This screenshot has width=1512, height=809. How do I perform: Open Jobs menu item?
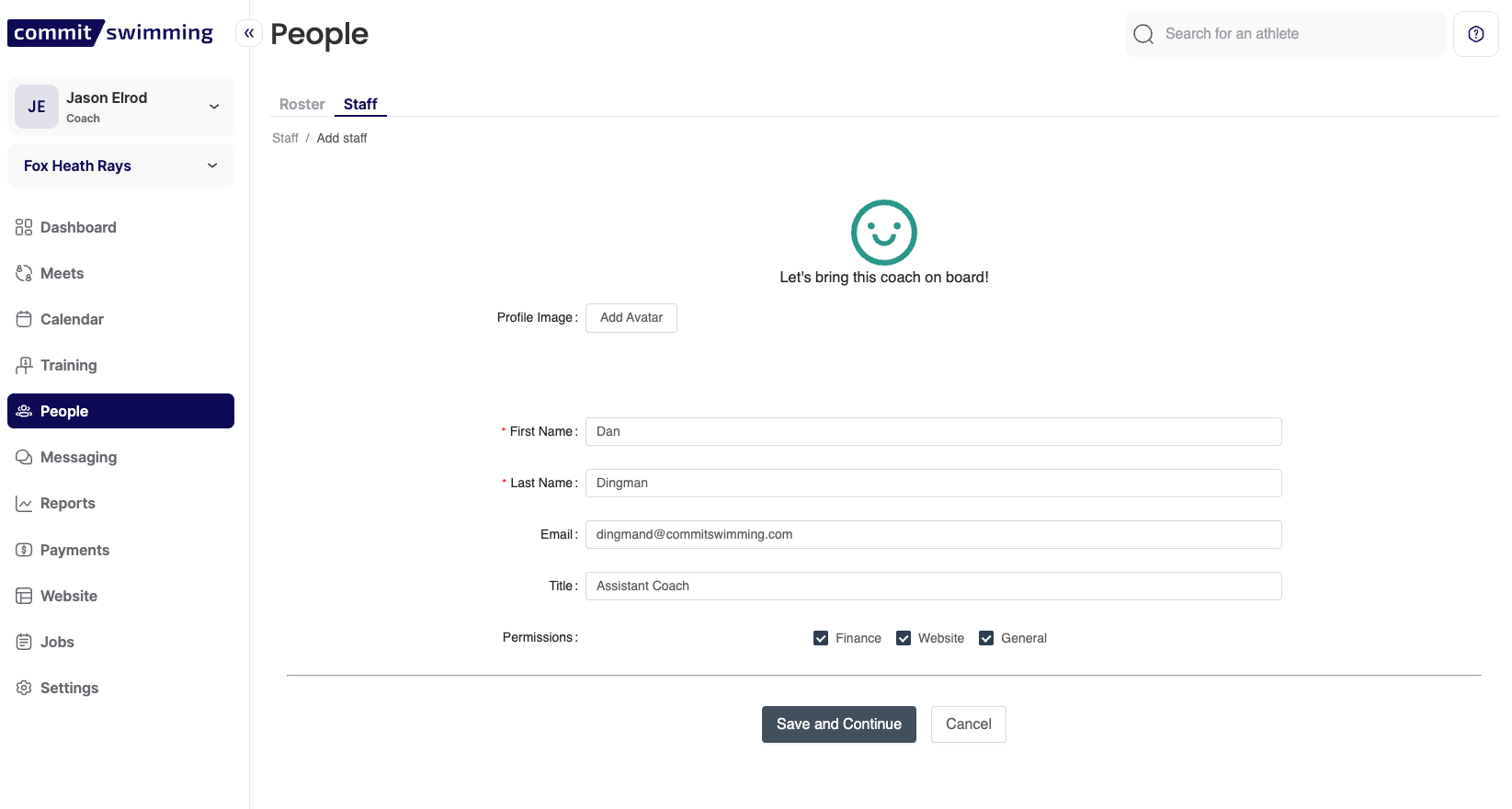(x=120, y=642)
